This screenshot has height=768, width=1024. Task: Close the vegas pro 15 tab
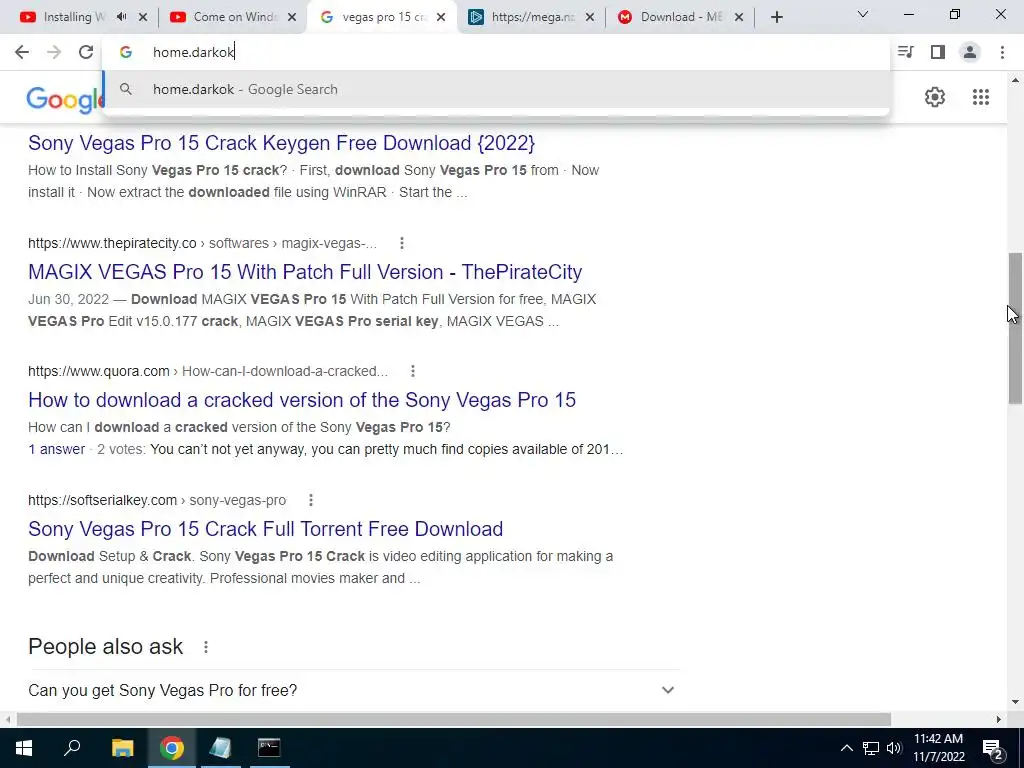pyautogui.click(x=441, y=18)
